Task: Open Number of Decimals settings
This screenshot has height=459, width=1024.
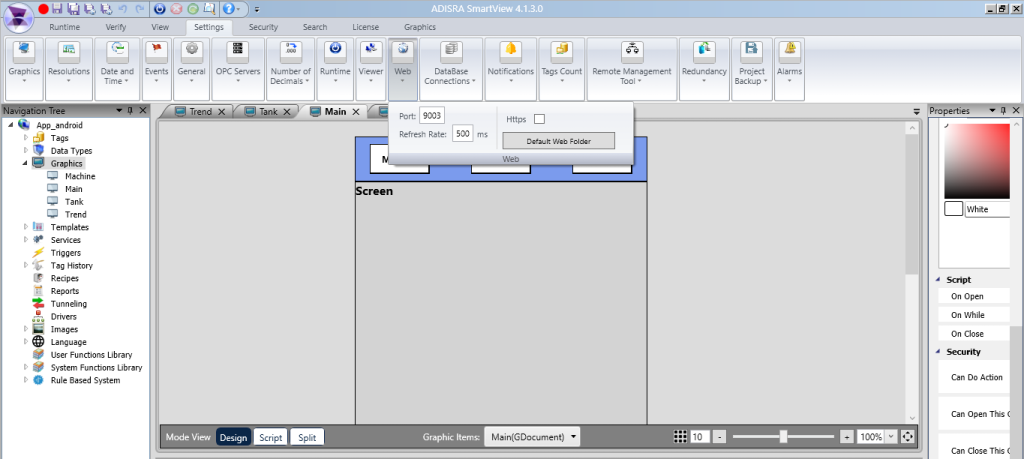Action: click(291, 69)
